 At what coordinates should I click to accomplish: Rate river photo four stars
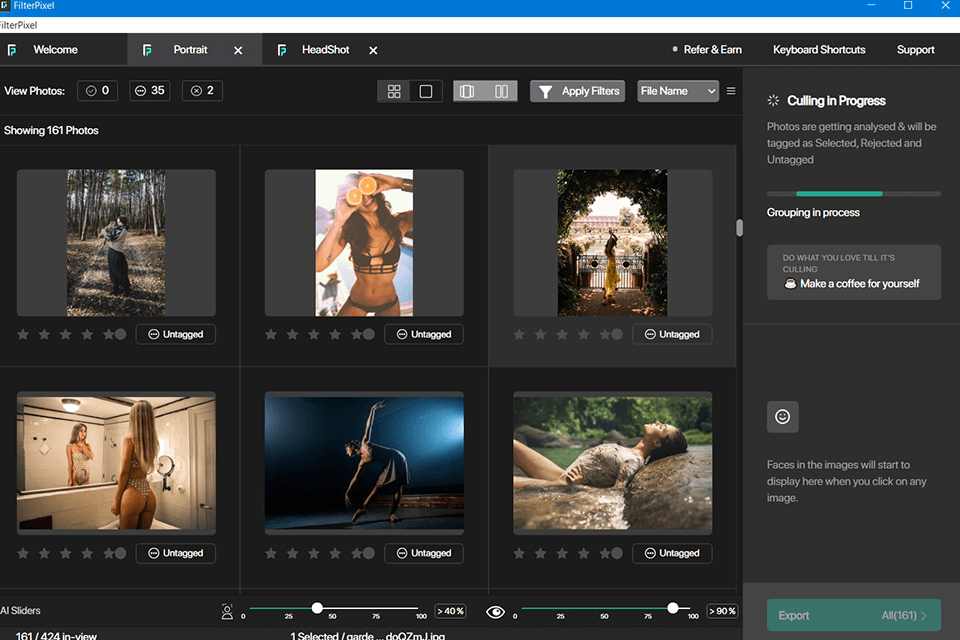[x=583, y=553]
